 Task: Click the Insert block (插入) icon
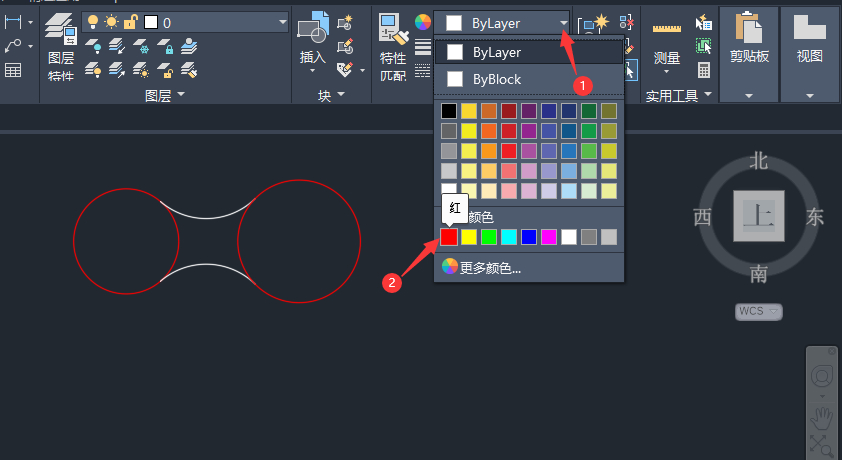[313, 28]
